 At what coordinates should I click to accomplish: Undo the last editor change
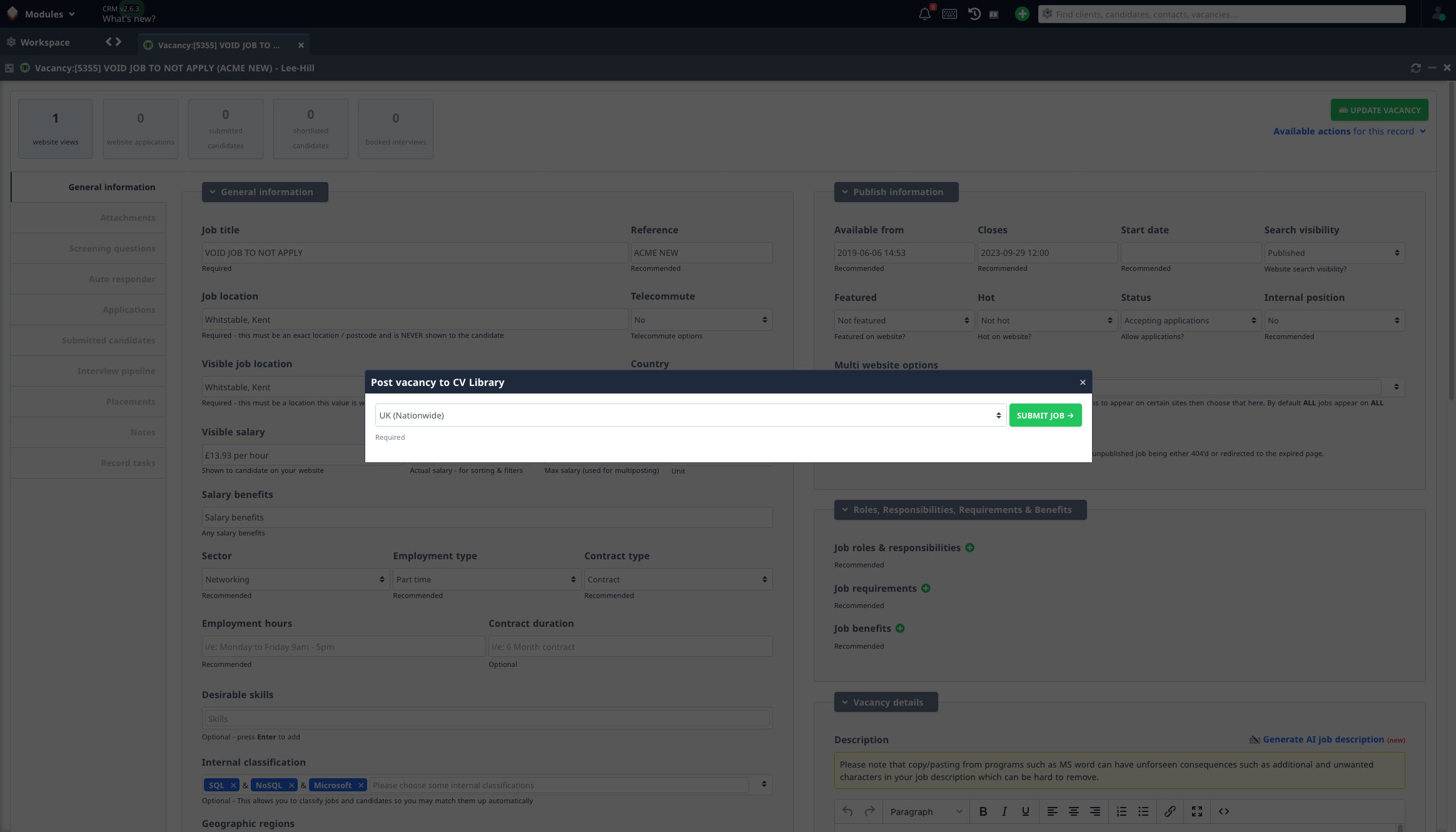pyautogui.click(x=847, y=811)
